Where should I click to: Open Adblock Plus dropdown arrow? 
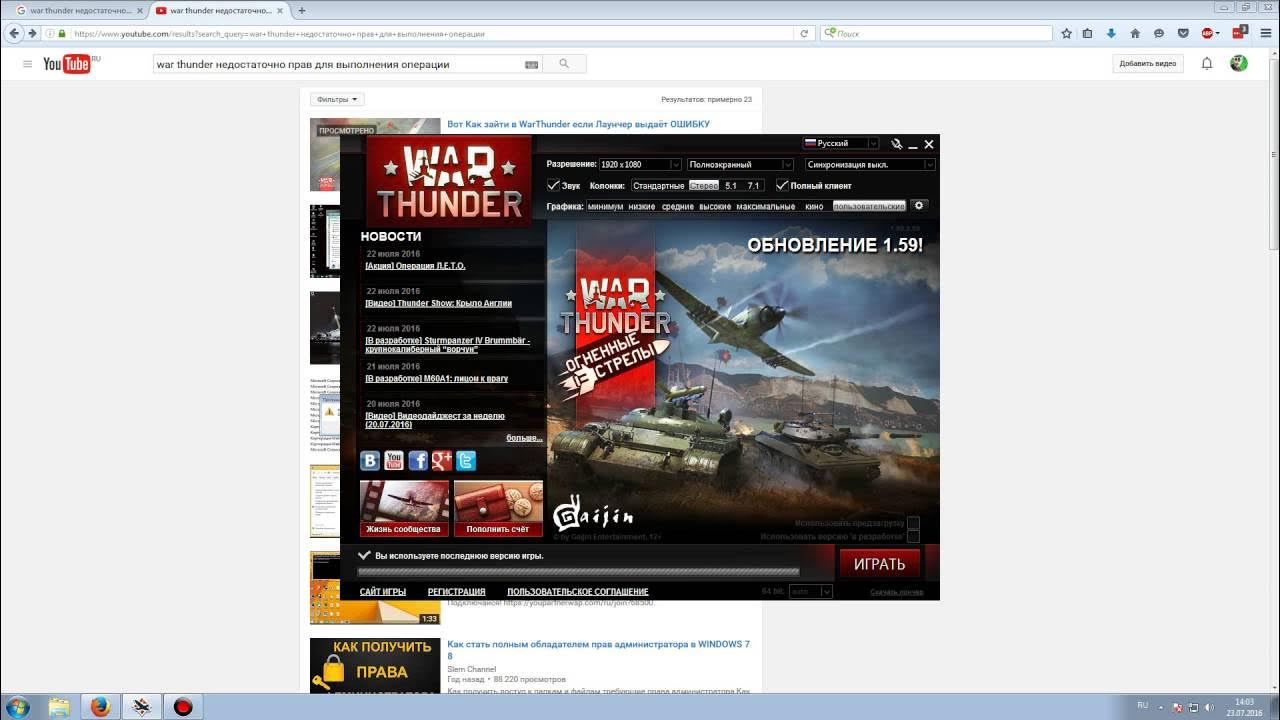tap(1217, 33)
